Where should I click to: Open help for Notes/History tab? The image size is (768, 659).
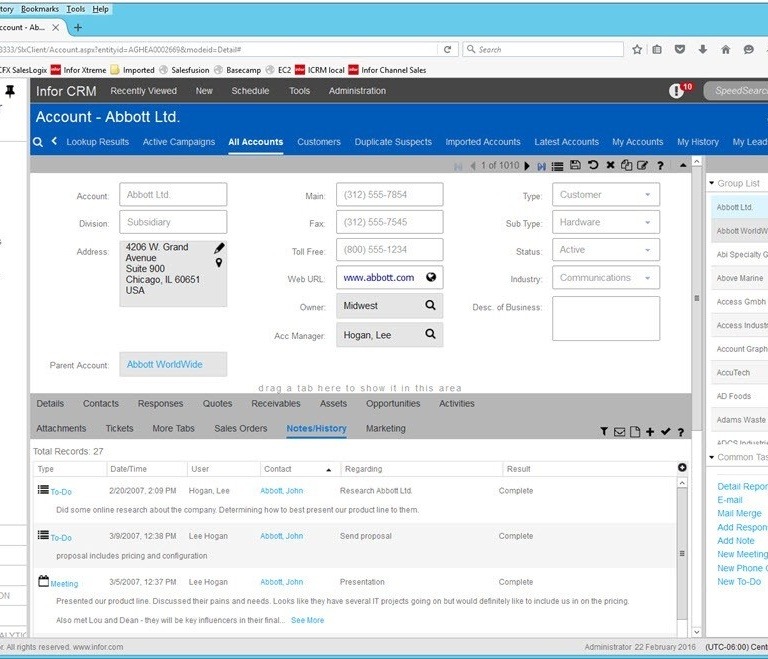coord(681,432)
